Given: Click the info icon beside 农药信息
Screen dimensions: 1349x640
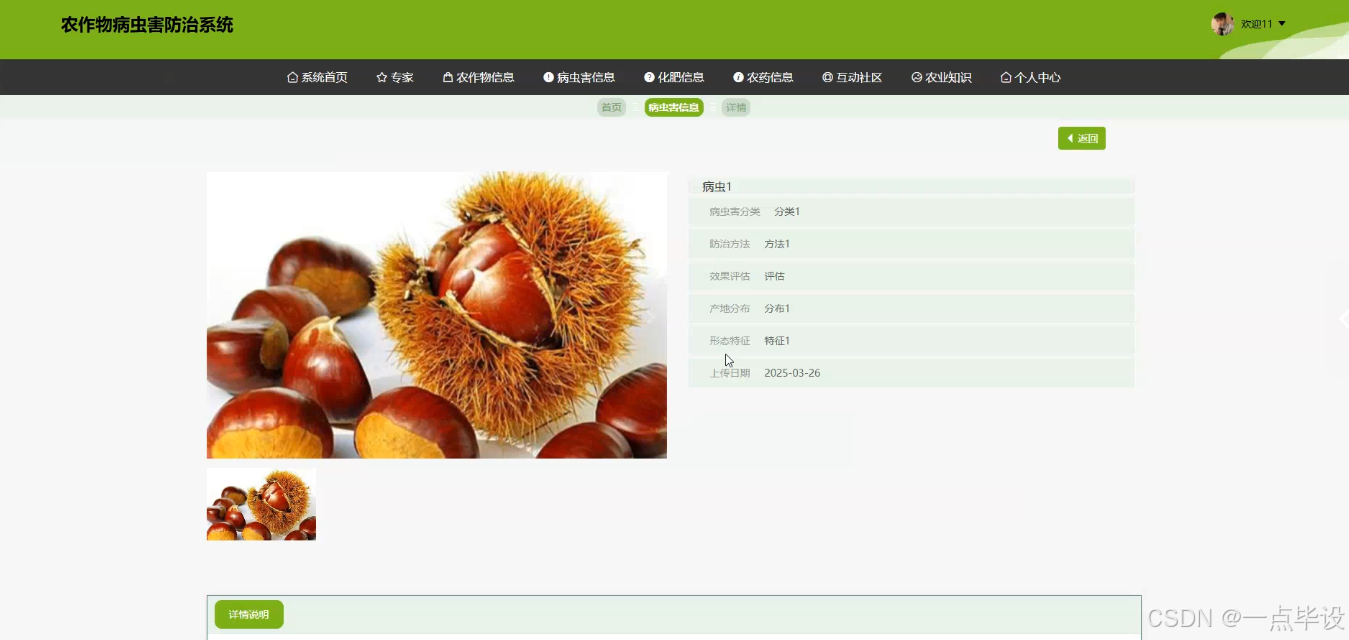Looking at the screenshot, I should [x=737, y=77].
